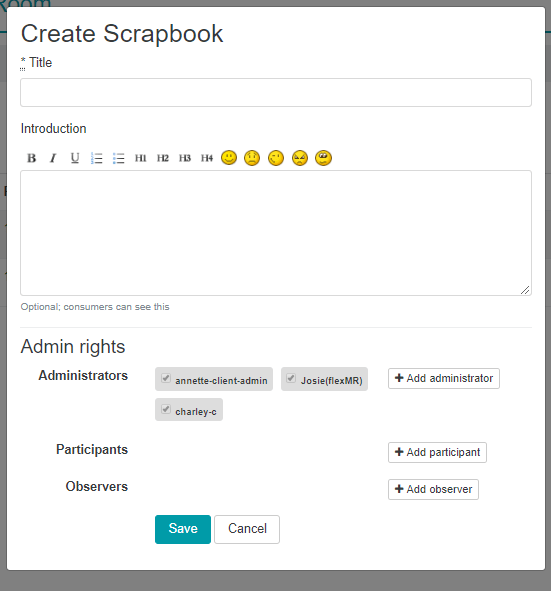Insert the winking face emoticon
Viewport: 551px width, 591px height.
click(x=276, y=158)
